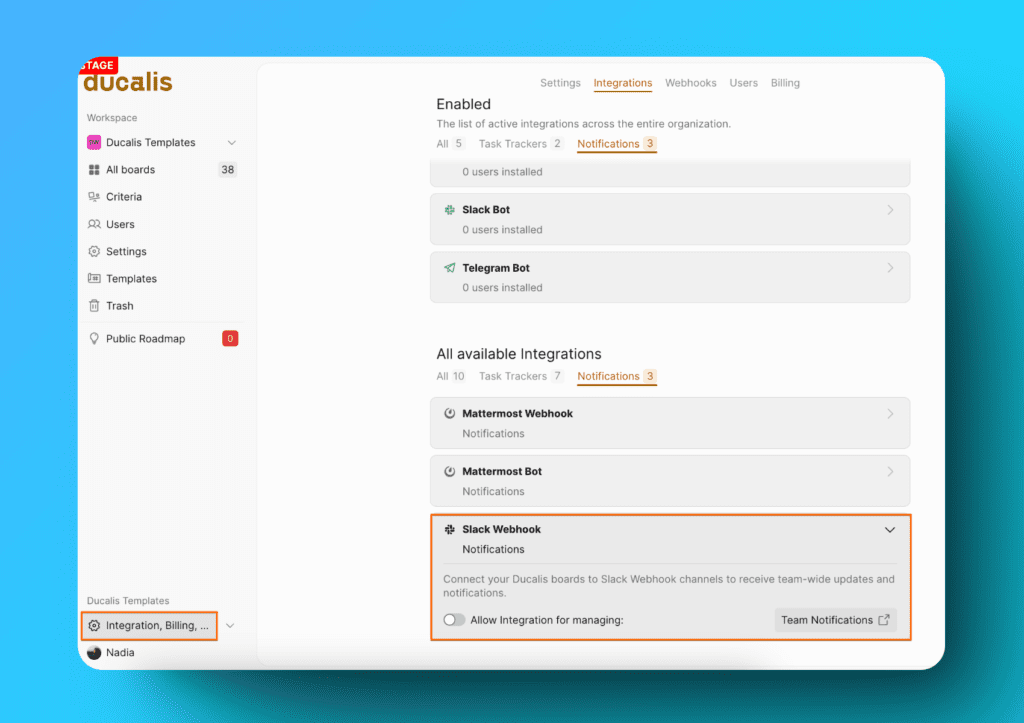
Task: Click the Criteria icon in sidebar
Action: pyautogui.click(x=94, y=197)
